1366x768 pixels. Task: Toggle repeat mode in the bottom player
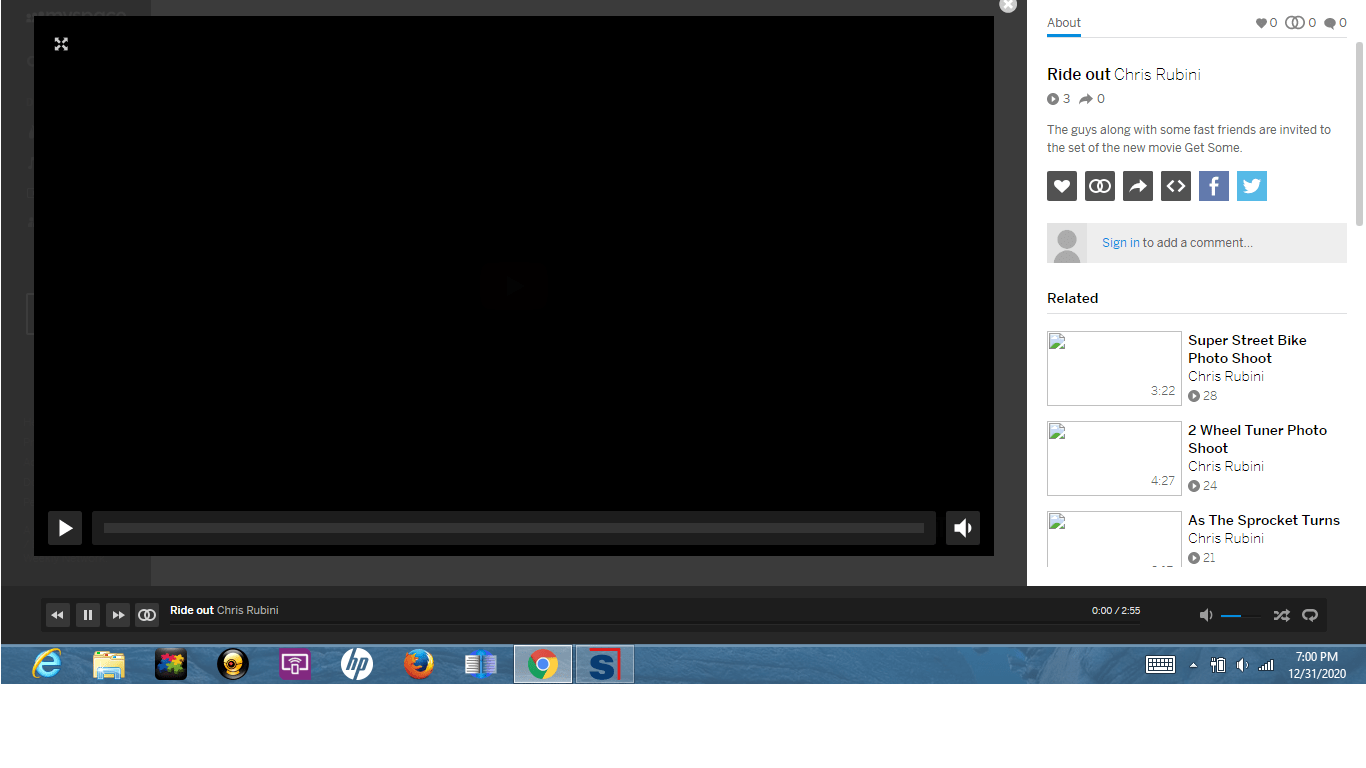(1310, 615)
